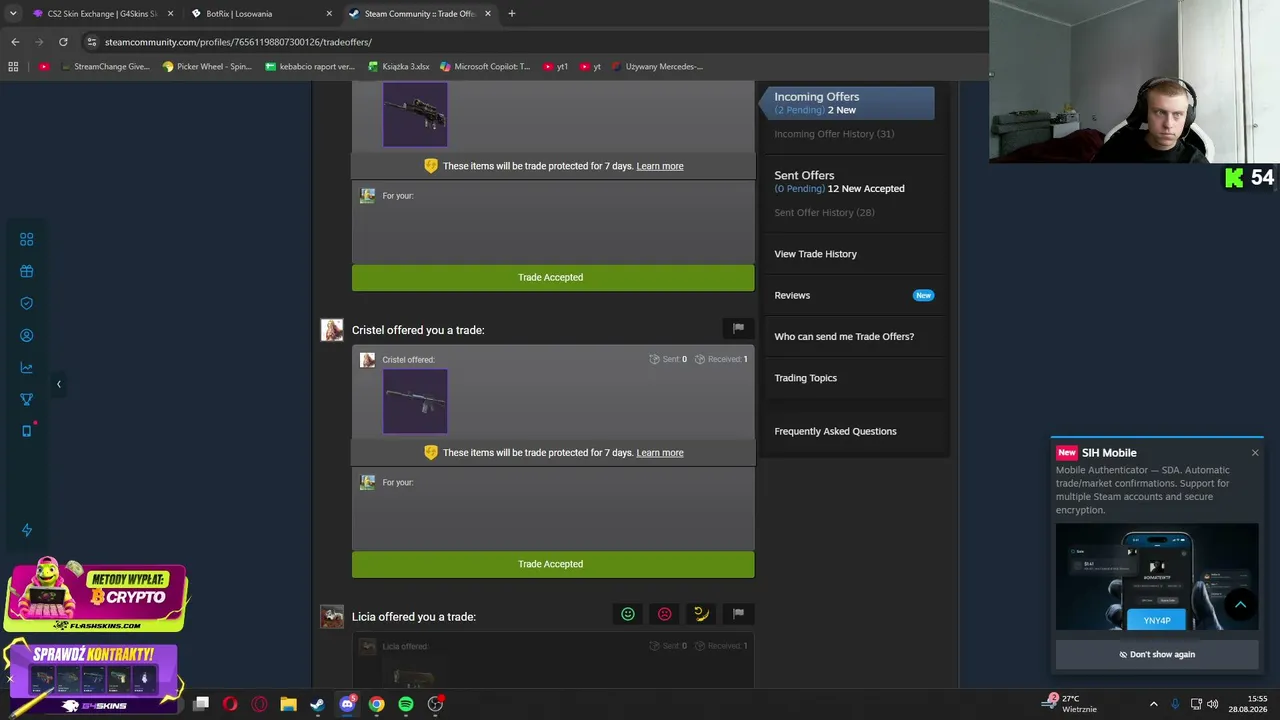Open the gift icon in left sidebar
1280x720 pixels.
tap(27, 271)
